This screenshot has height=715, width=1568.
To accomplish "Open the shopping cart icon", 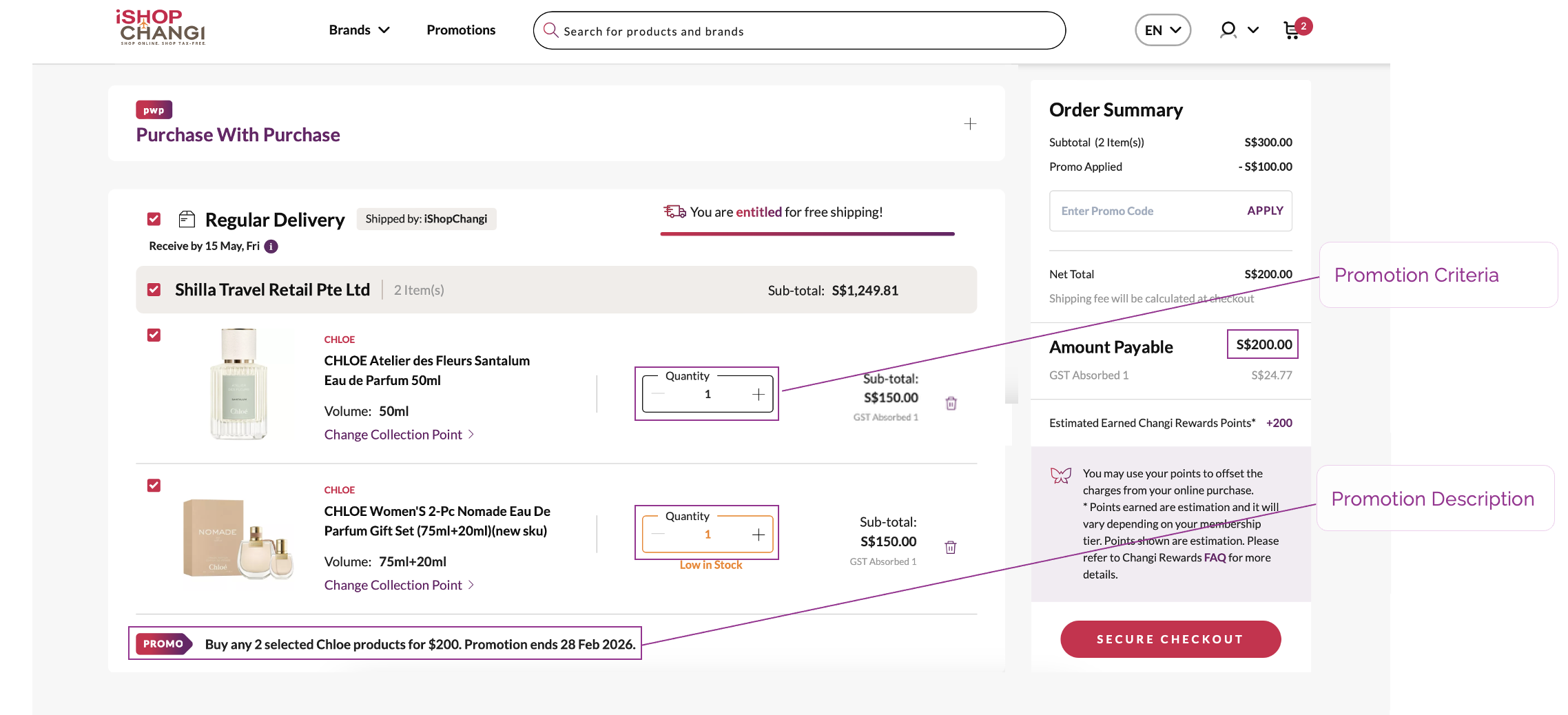I will (x=1292, y=30).
